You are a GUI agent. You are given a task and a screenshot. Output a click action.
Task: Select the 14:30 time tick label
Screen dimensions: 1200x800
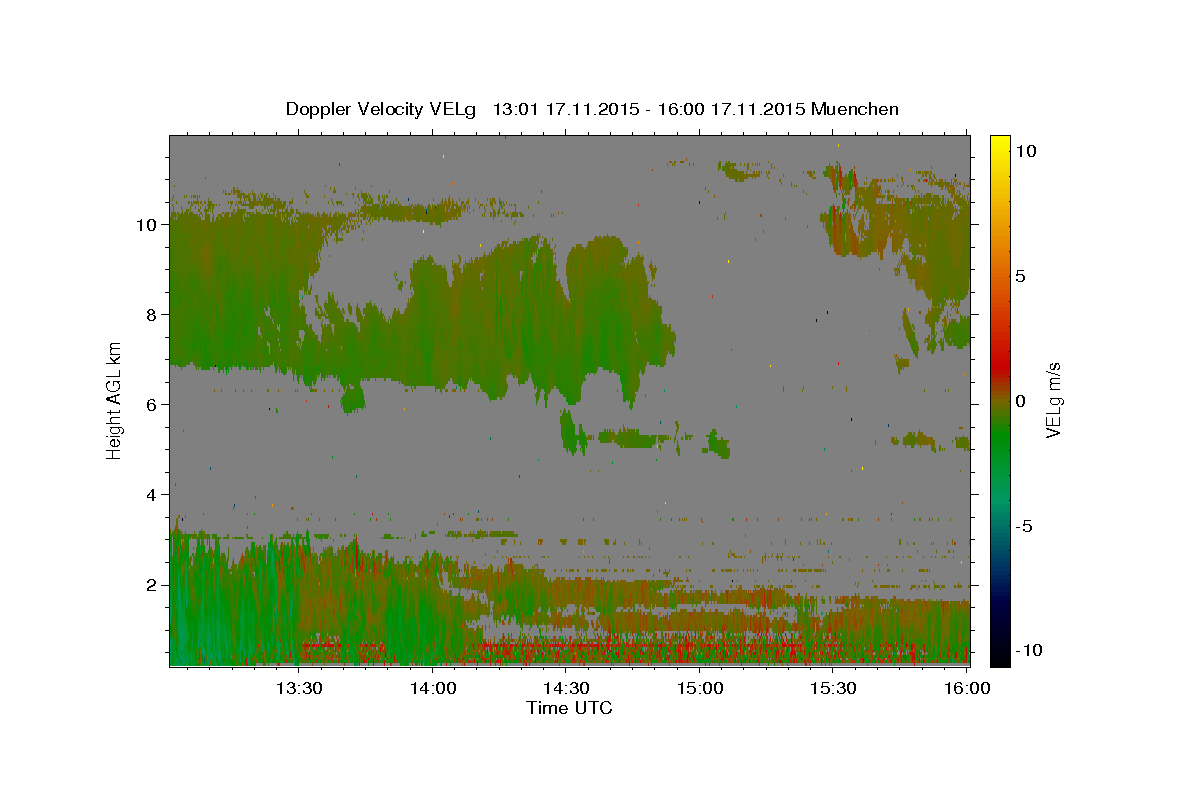[566, 688]
